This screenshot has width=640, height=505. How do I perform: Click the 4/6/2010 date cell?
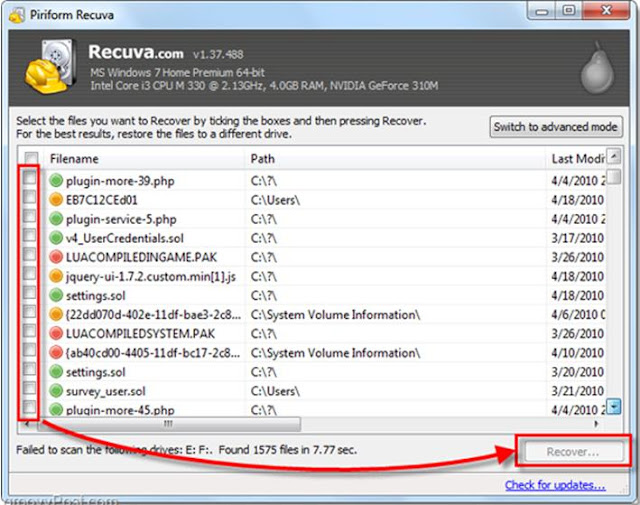coord(578,315)
